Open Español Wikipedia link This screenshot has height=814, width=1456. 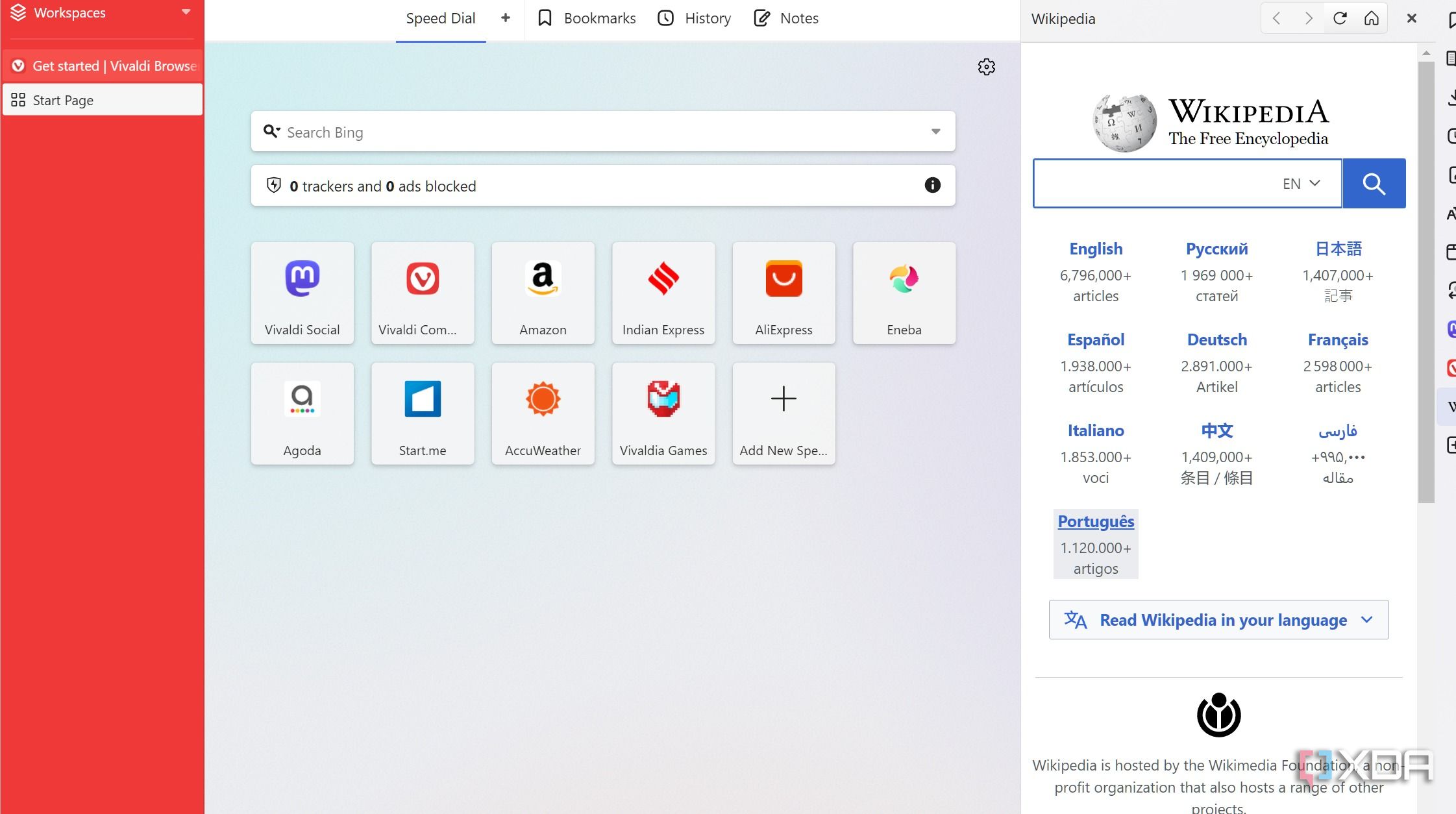tap(1096, 339)
